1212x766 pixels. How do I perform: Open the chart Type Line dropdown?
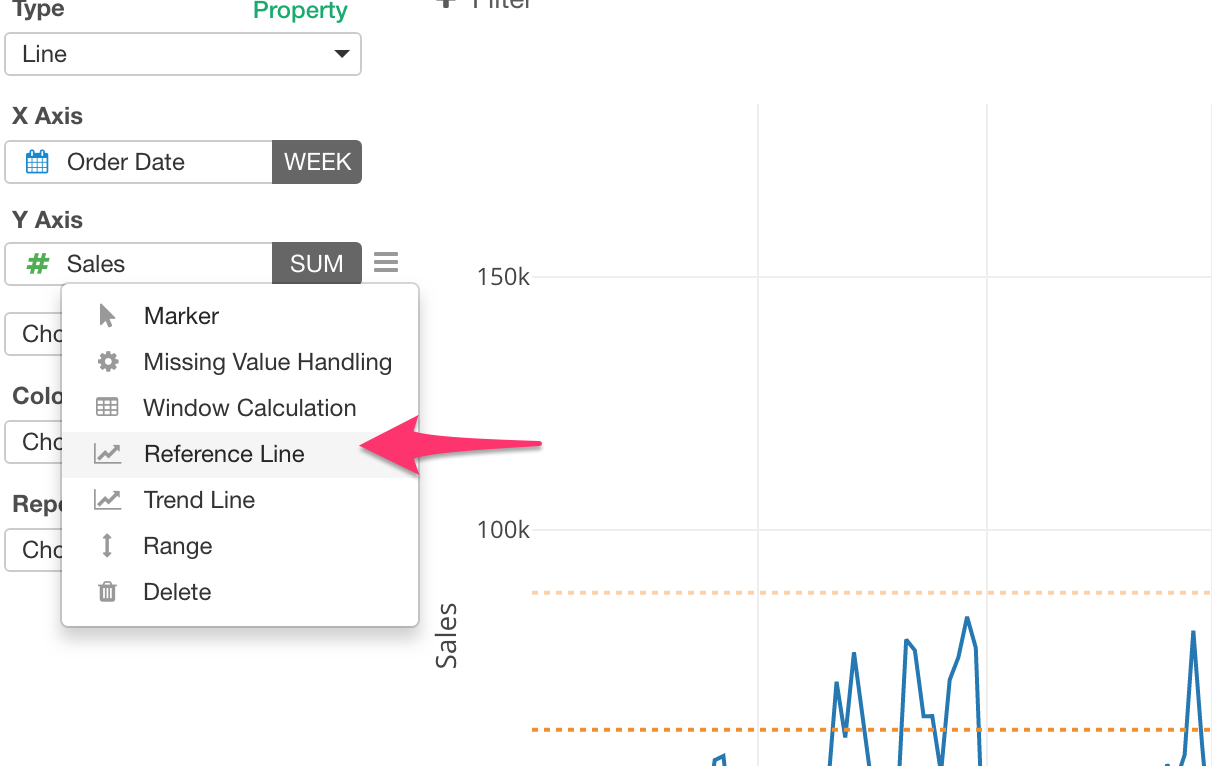183,54
